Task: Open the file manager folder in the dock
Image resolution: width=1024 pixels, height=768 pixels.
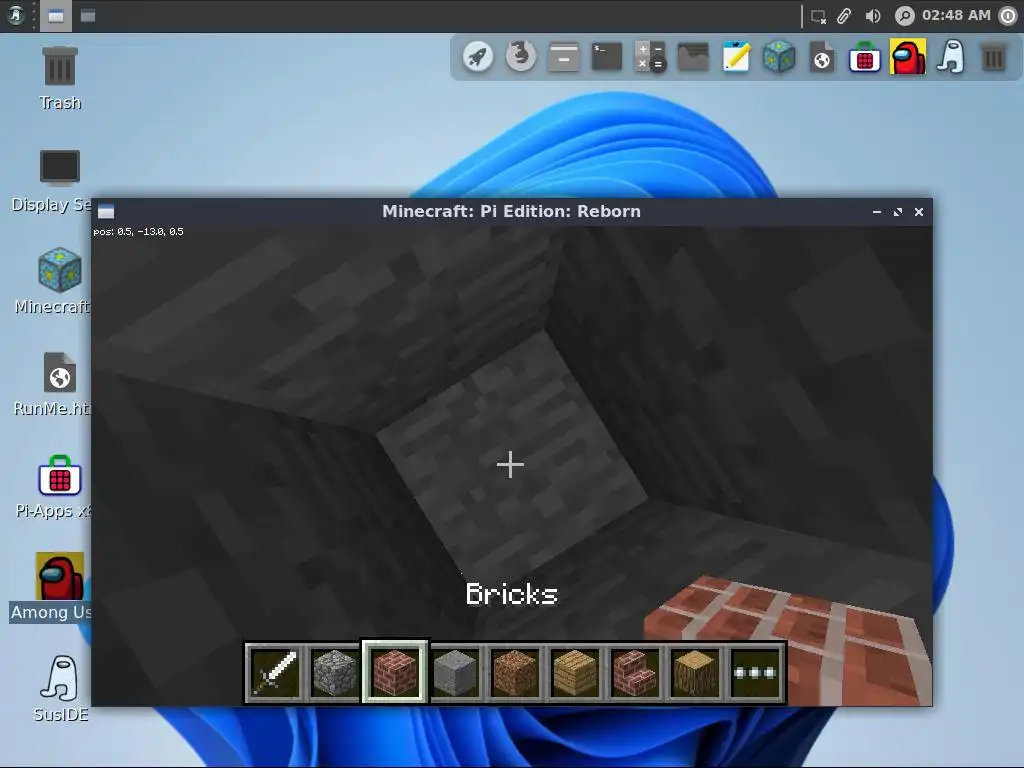Action: (x=693, y=57)
